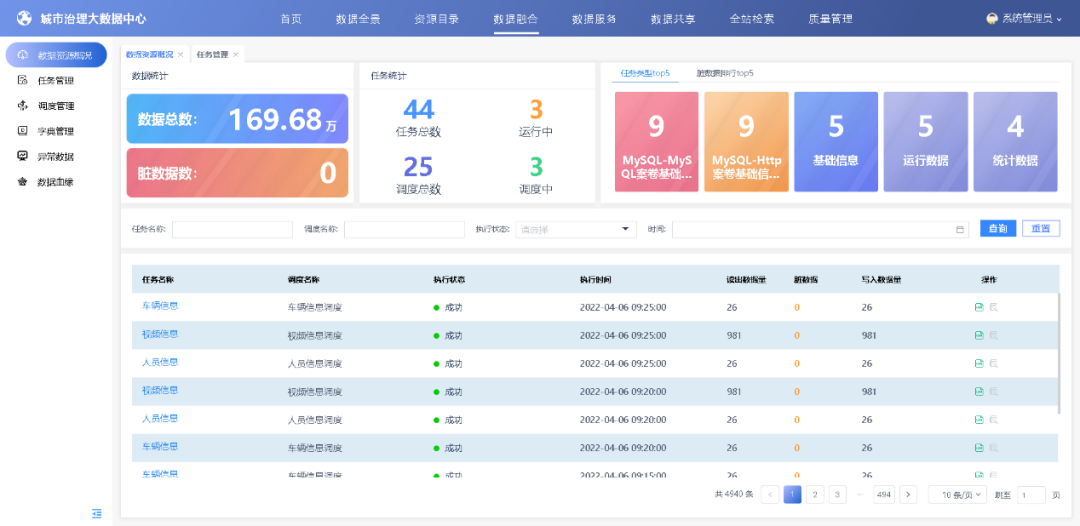Viewport: 1080px width, 526px height.
Task: Open 调度管理 from the sidebar
Action: point(55,106)
